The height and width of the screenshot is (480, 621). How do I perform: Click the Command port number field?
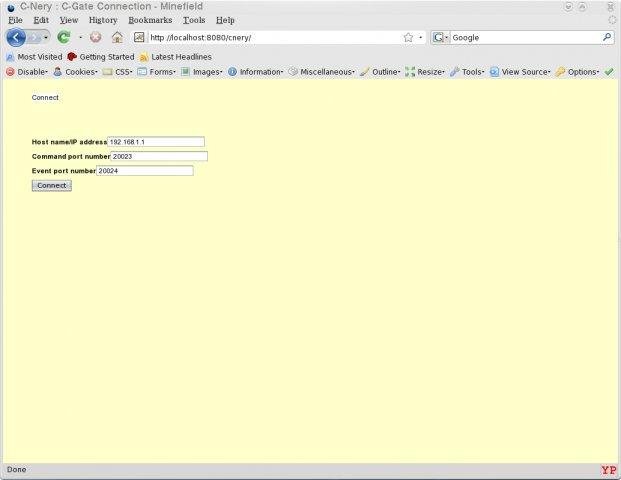click(x=159, y=156)
